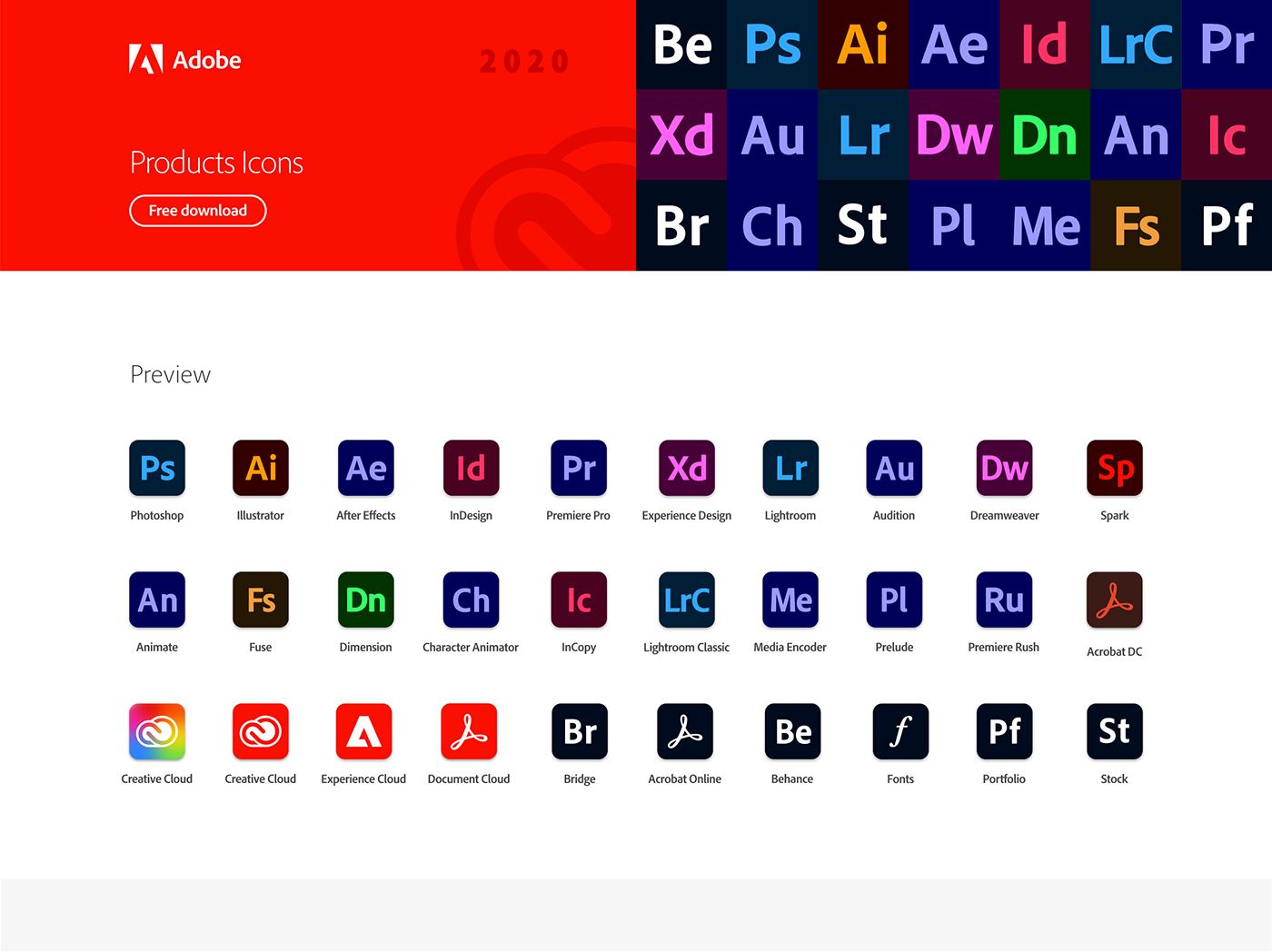
Task: Select the Illustrator icon in Preview
Action: coord(261,468)
